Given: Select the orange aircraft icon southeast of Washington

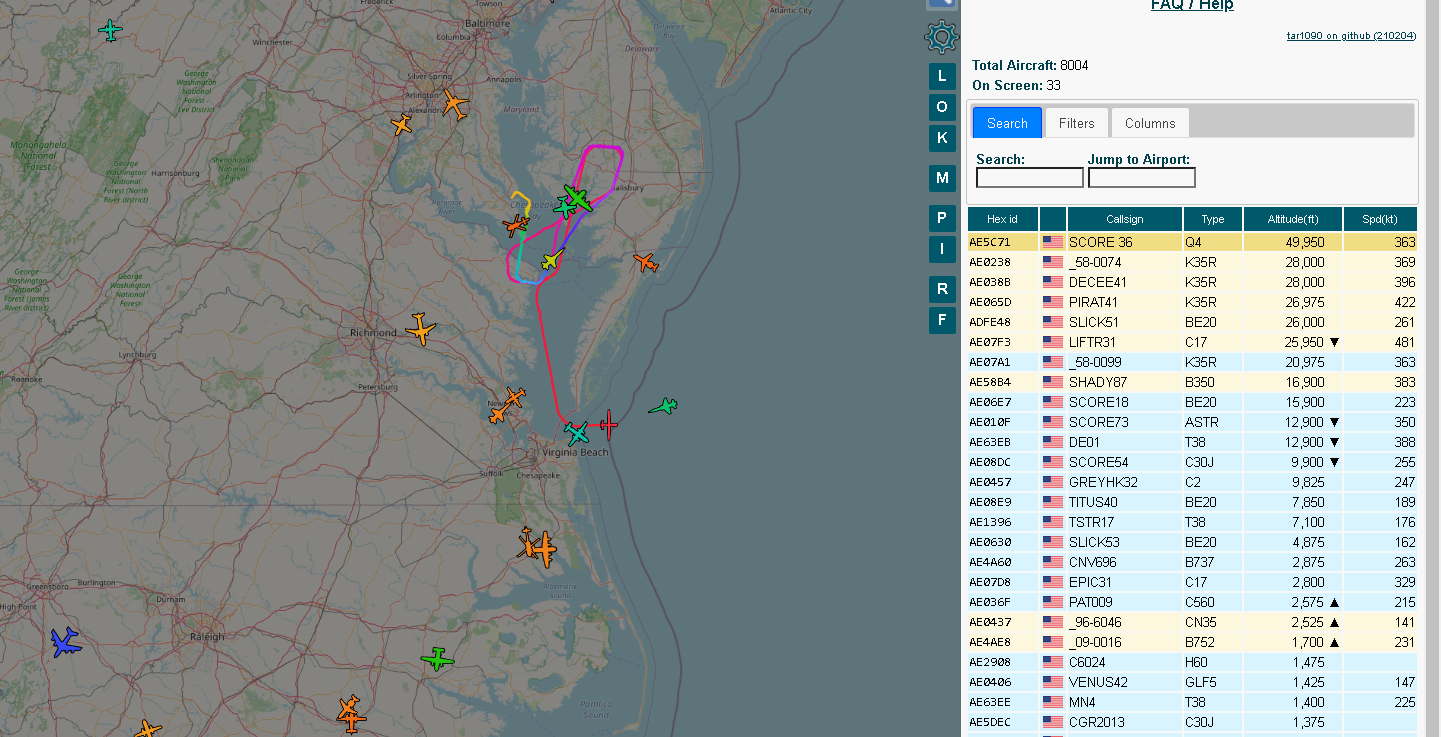Looking at the screenshot, I should [455, 104].
